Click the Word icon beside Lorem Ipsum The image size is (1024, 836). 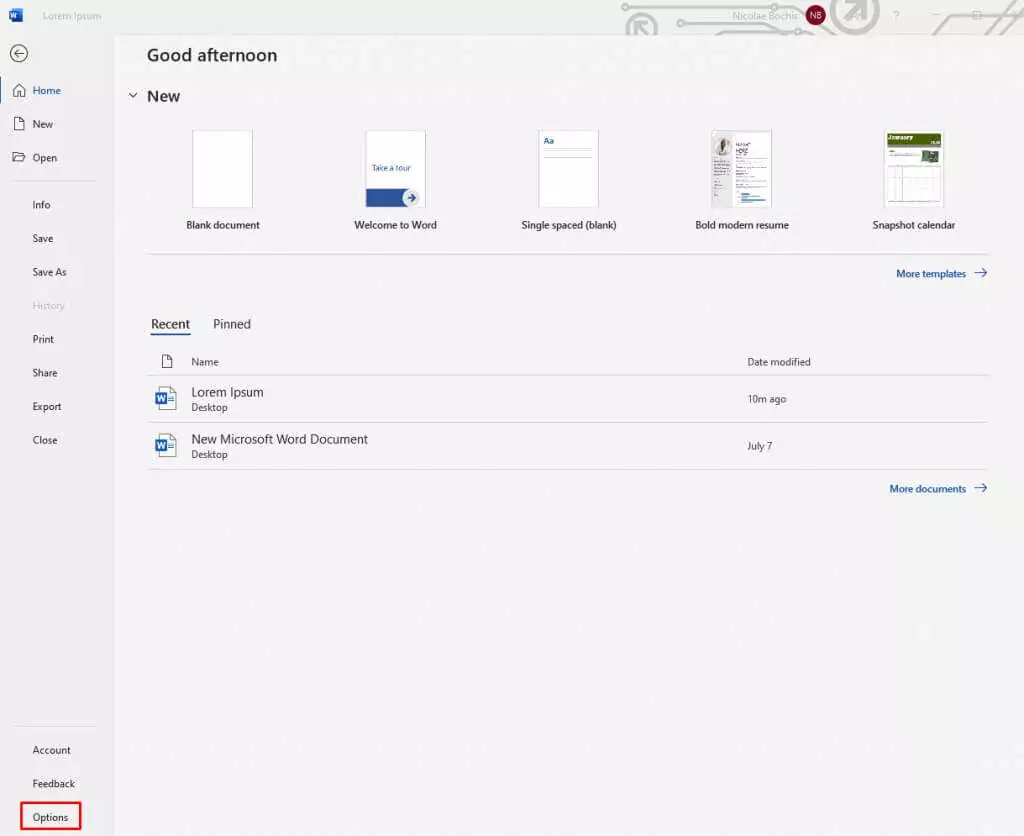coord(166,398)
